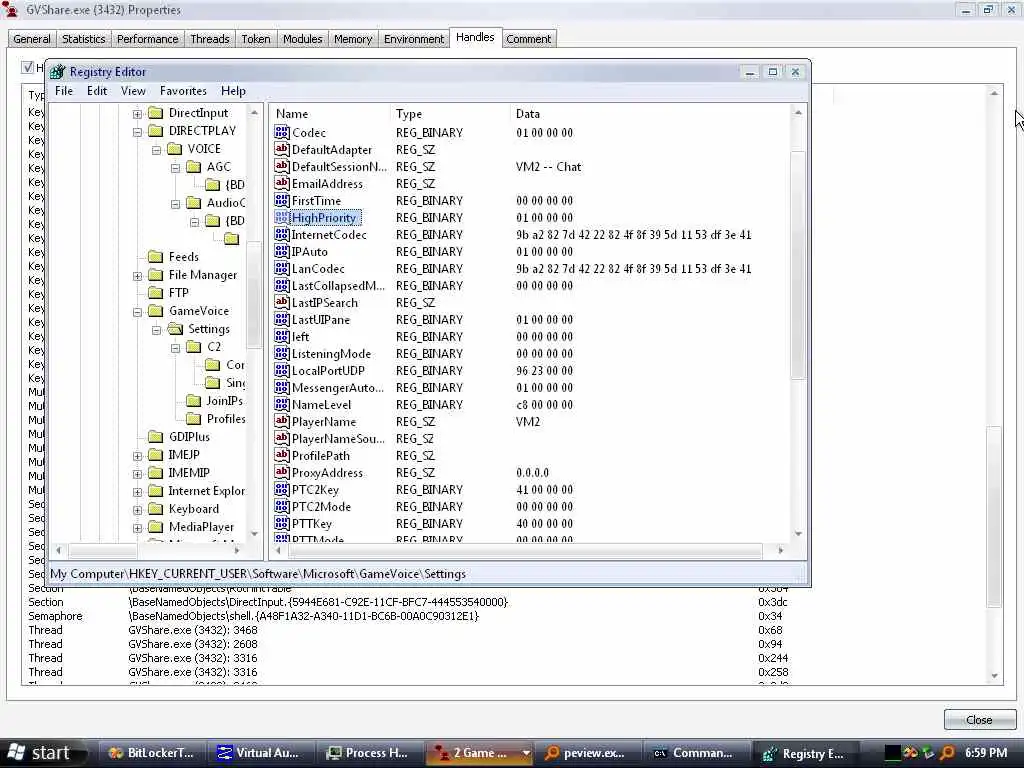Screen dimensions: 1024x768
Task: Click the InternetCodec binary value icon
Action: (x=281, y=234)
